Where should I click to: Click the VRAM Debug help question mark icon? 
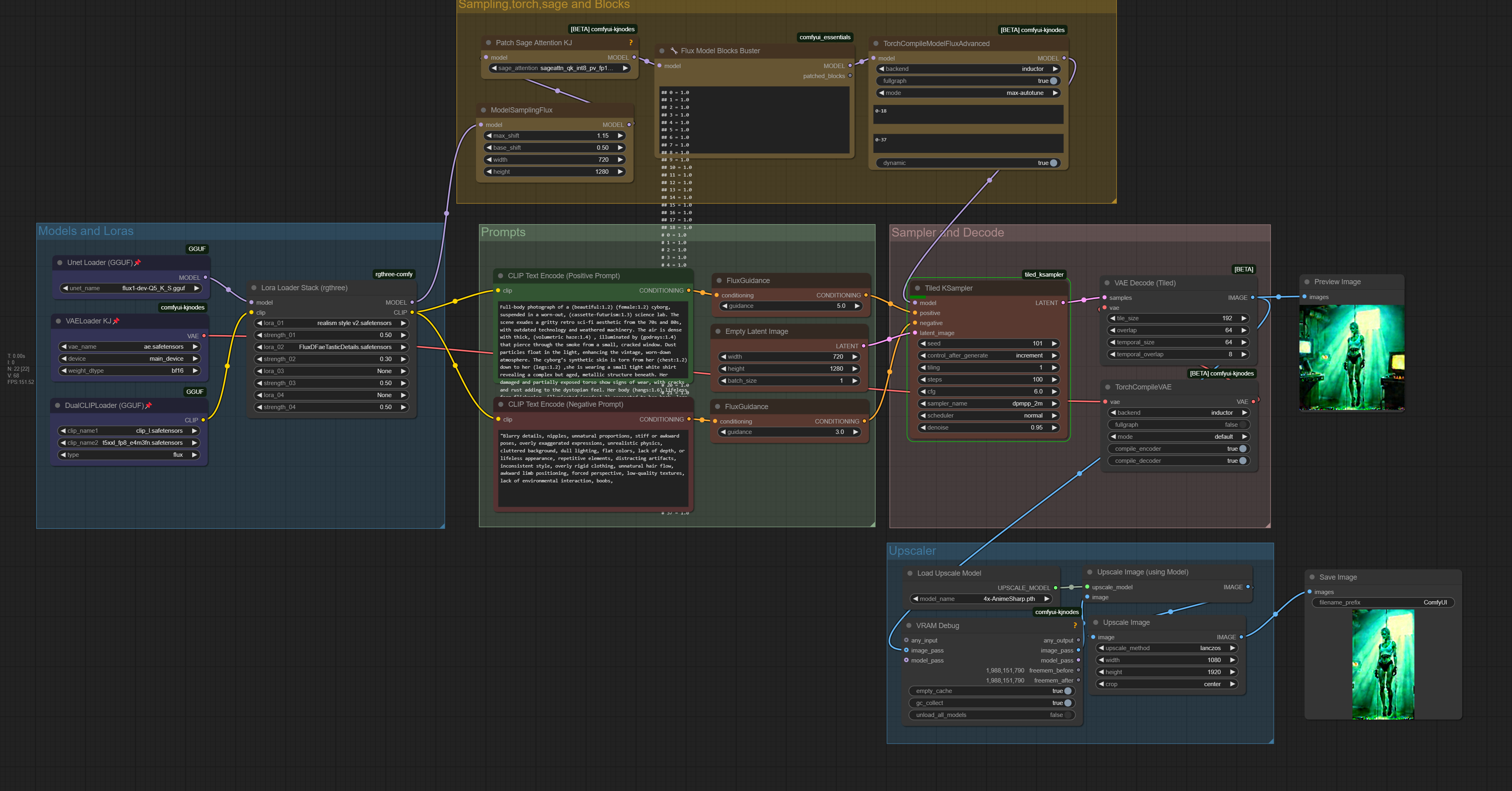coord(1075,626)
